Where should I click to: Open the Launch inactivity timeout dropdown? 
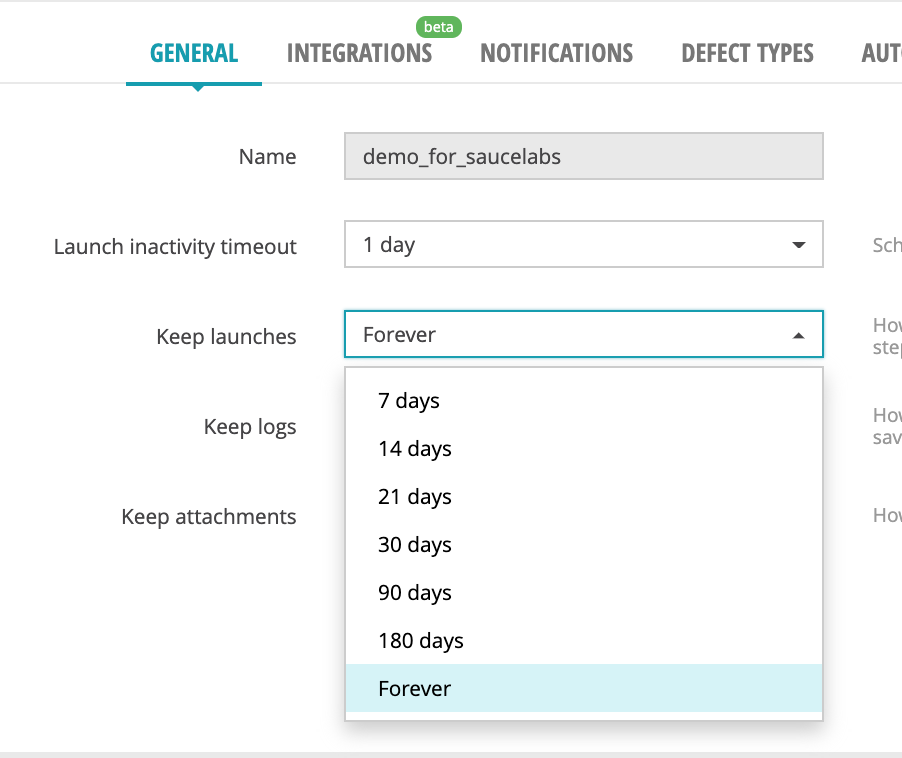point(583,244)
